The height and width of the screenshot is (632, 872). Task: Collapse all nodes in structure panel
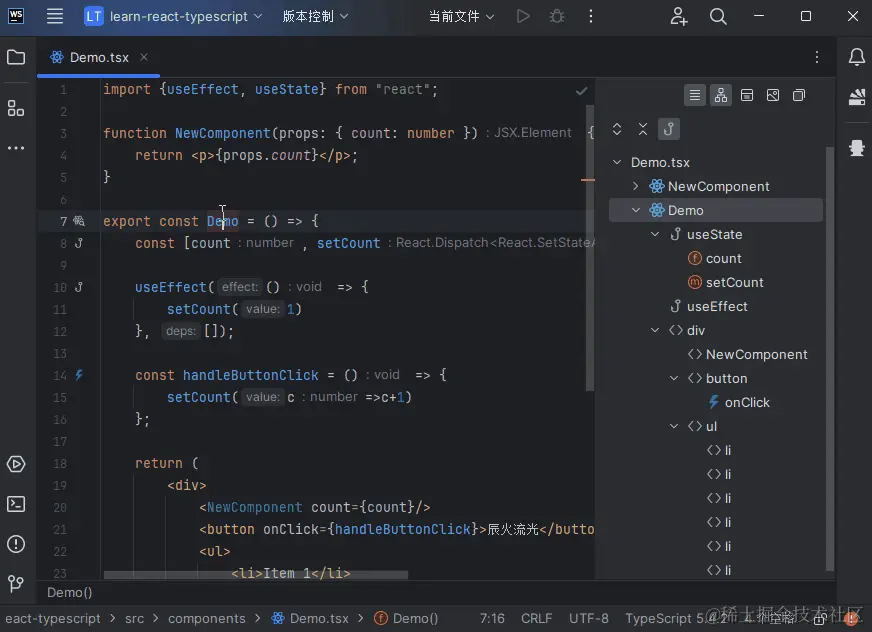click(x=642, y=129)
